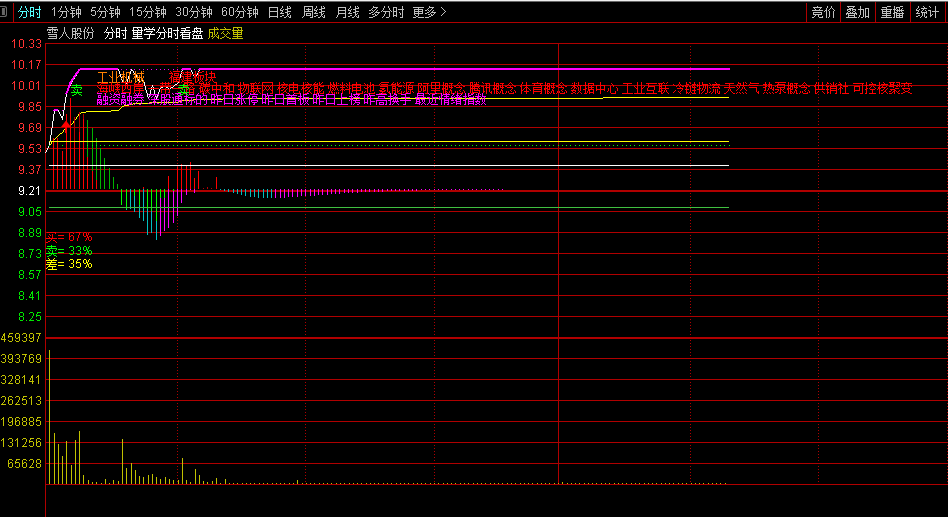Click the green 卖 marker beside the magenta price line
The image size is (948, 517).
point(76,91)
